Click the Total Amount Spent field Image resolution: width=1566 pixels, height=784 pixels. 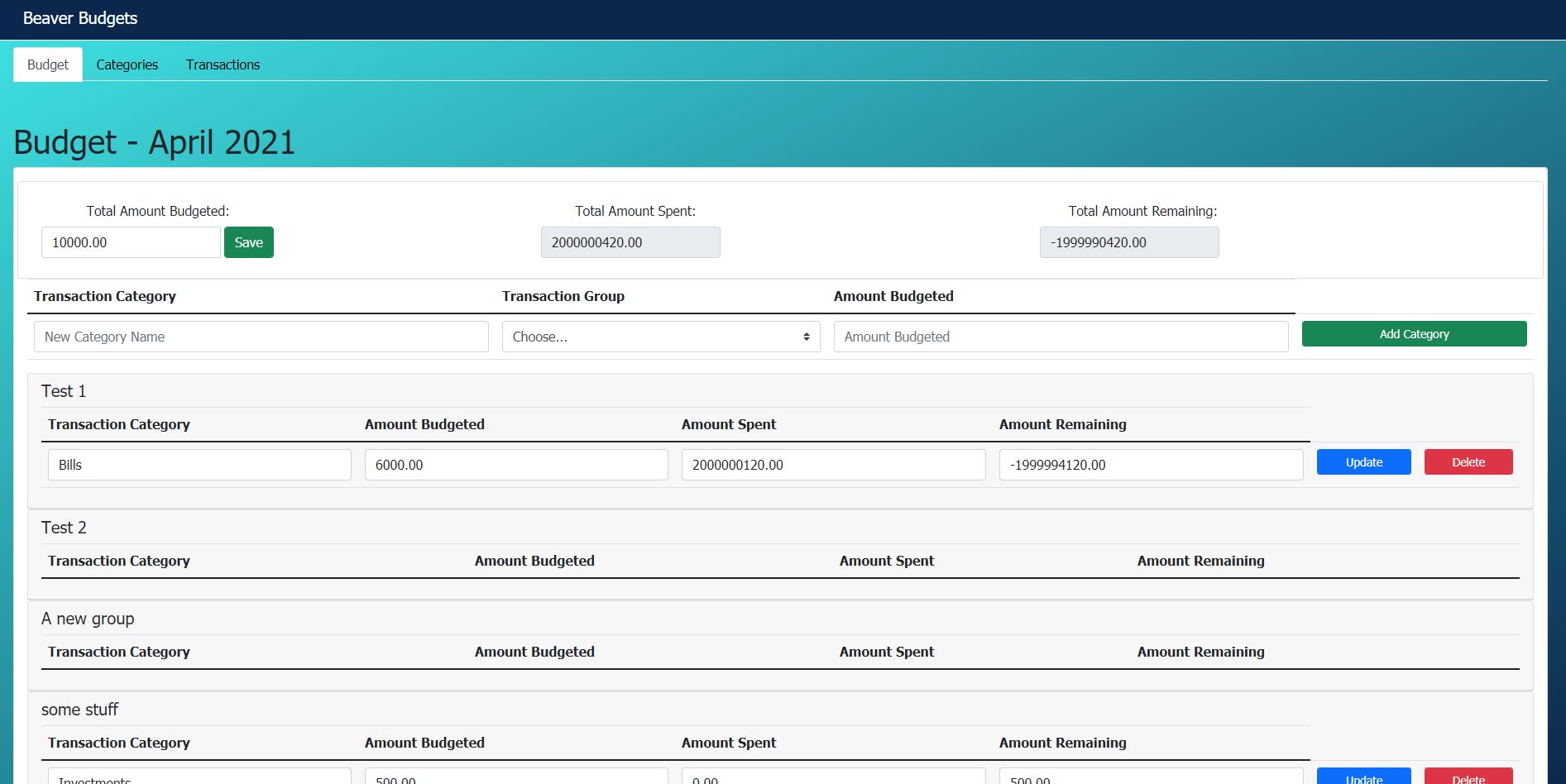pos(630,242)
